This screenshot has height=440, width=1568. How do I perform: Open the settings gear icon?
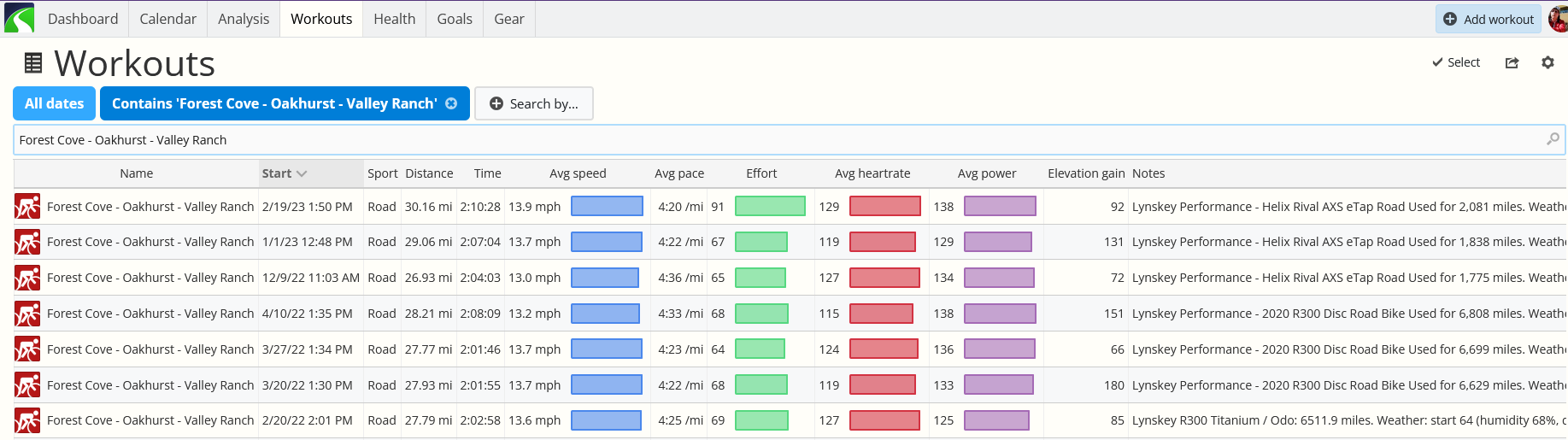[1547, 62]
